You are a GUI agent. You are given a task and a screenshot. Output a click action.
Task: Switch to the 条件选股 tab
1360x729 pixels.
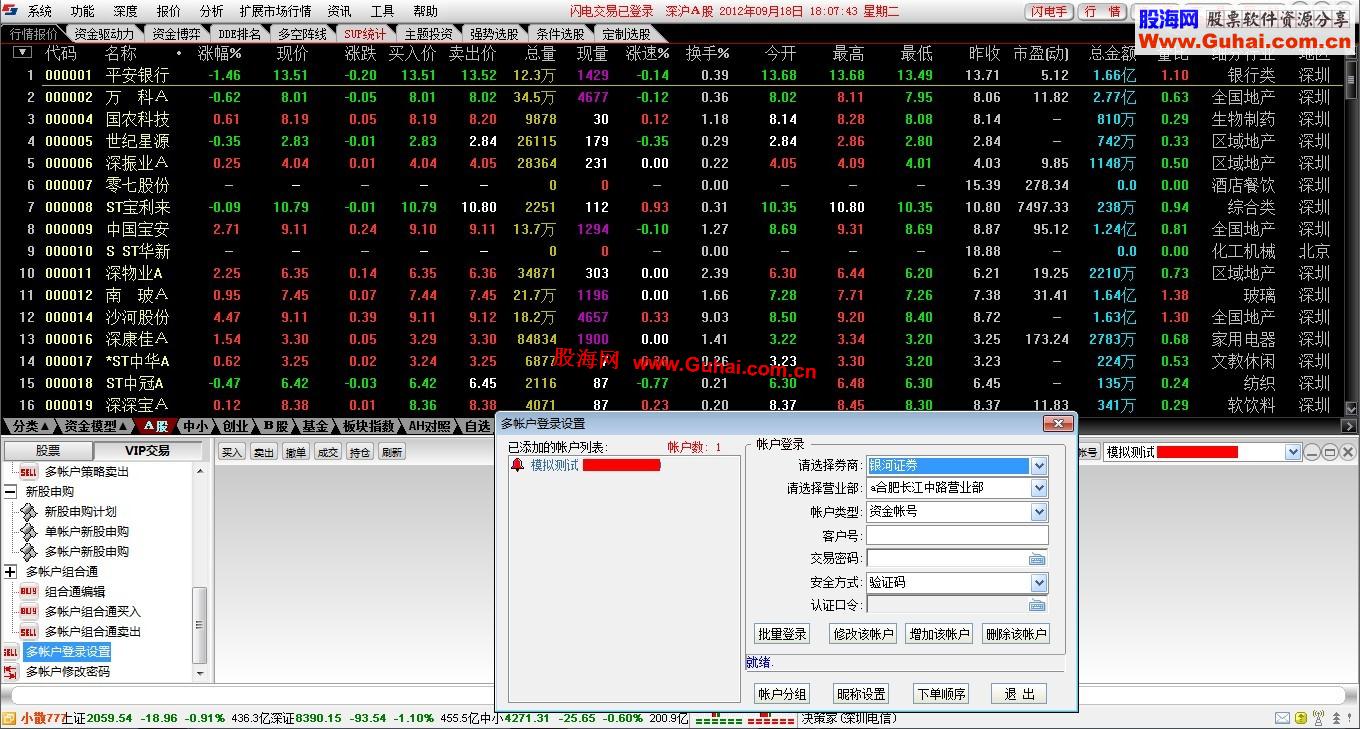(560, 33)
